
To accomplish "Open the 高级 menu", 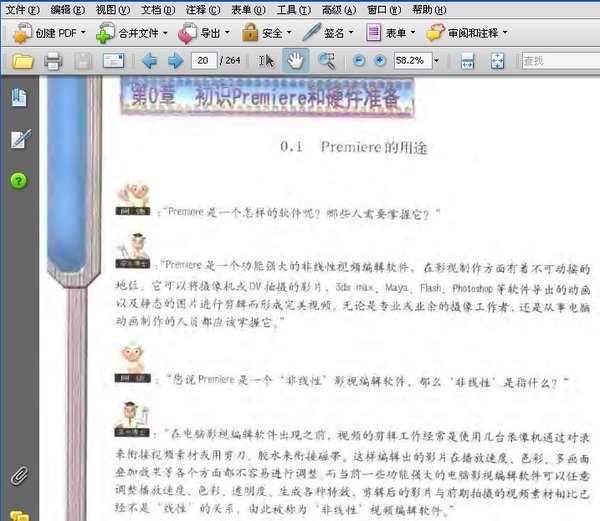I will (339, 10).
